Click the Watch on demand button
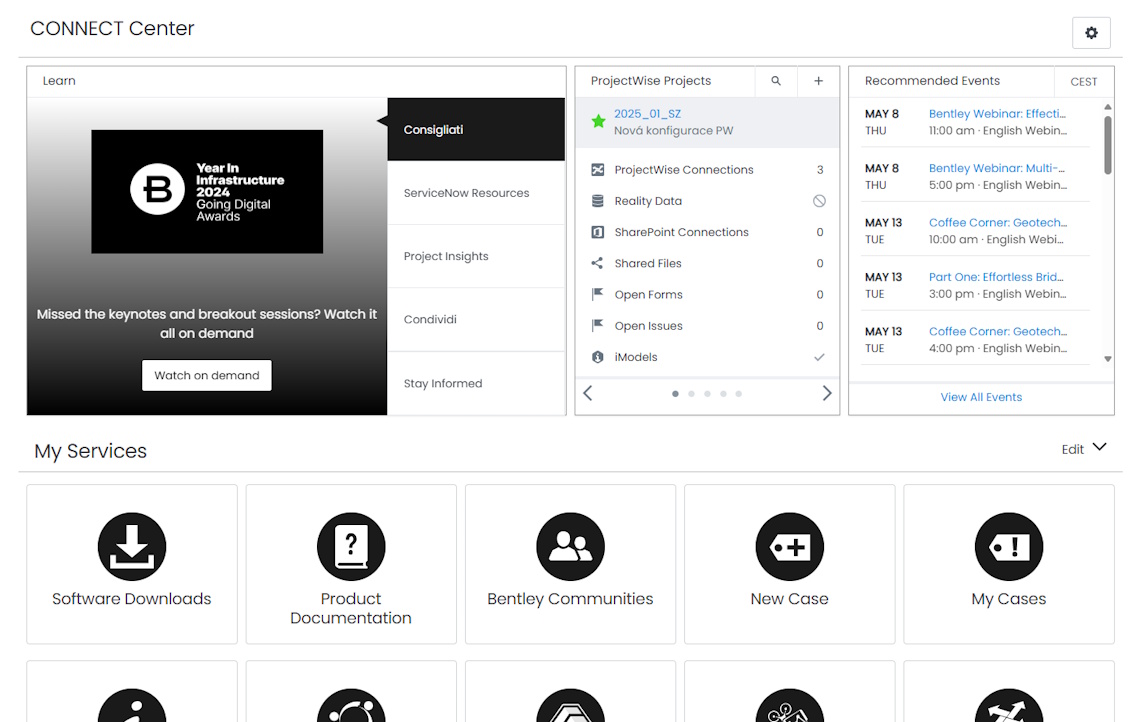 pyautogui.click(x=206, y=375)
